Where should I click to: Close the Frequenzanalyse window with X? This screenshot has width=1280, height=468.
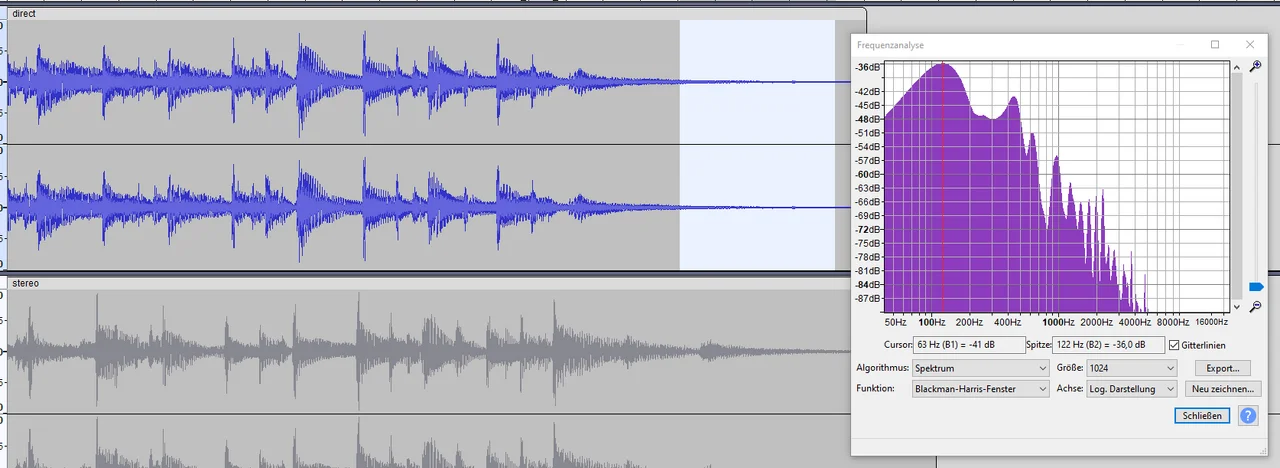[1250, 45]
